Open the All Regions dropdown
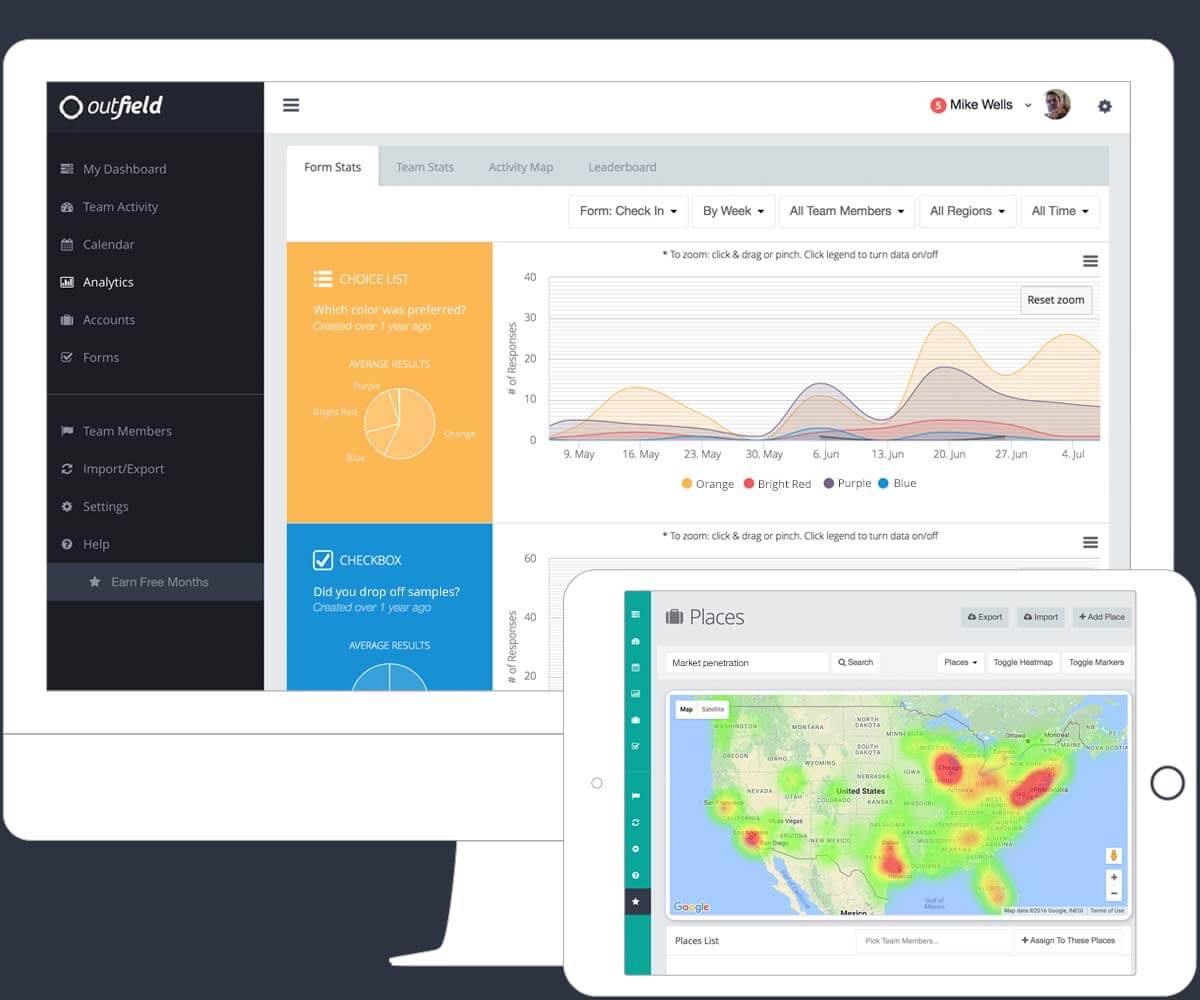 click(968, 211)
